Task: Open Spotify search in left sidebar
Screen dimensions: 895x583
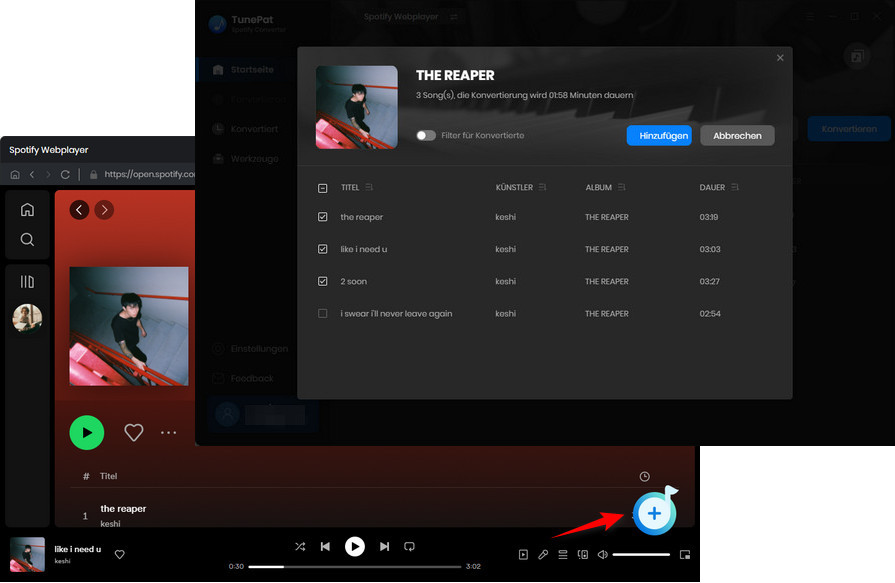Action: point(27,239)
